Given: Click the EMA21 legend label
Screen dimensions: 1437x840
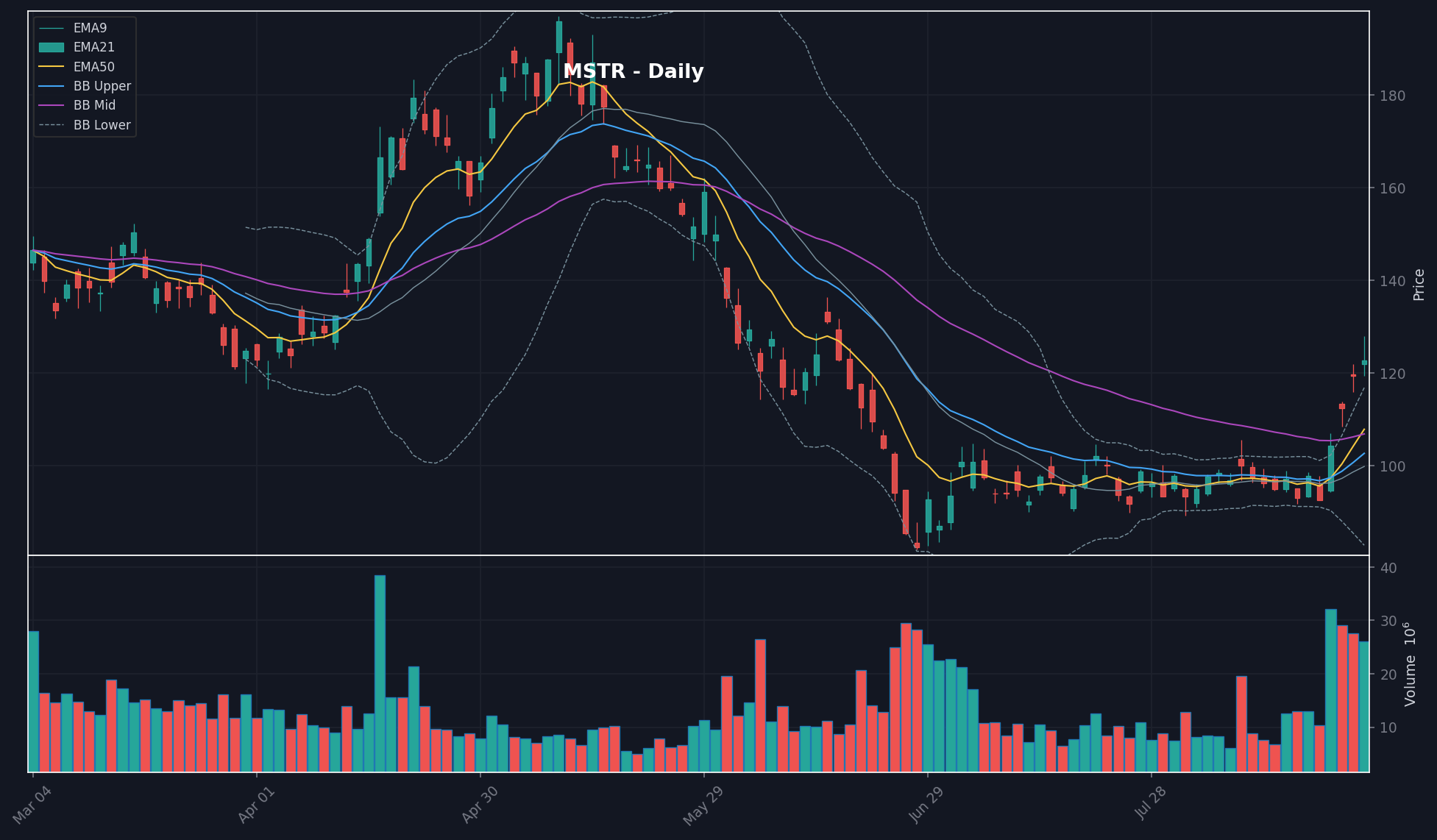Looking at the screenshot, I should point(93,47).
